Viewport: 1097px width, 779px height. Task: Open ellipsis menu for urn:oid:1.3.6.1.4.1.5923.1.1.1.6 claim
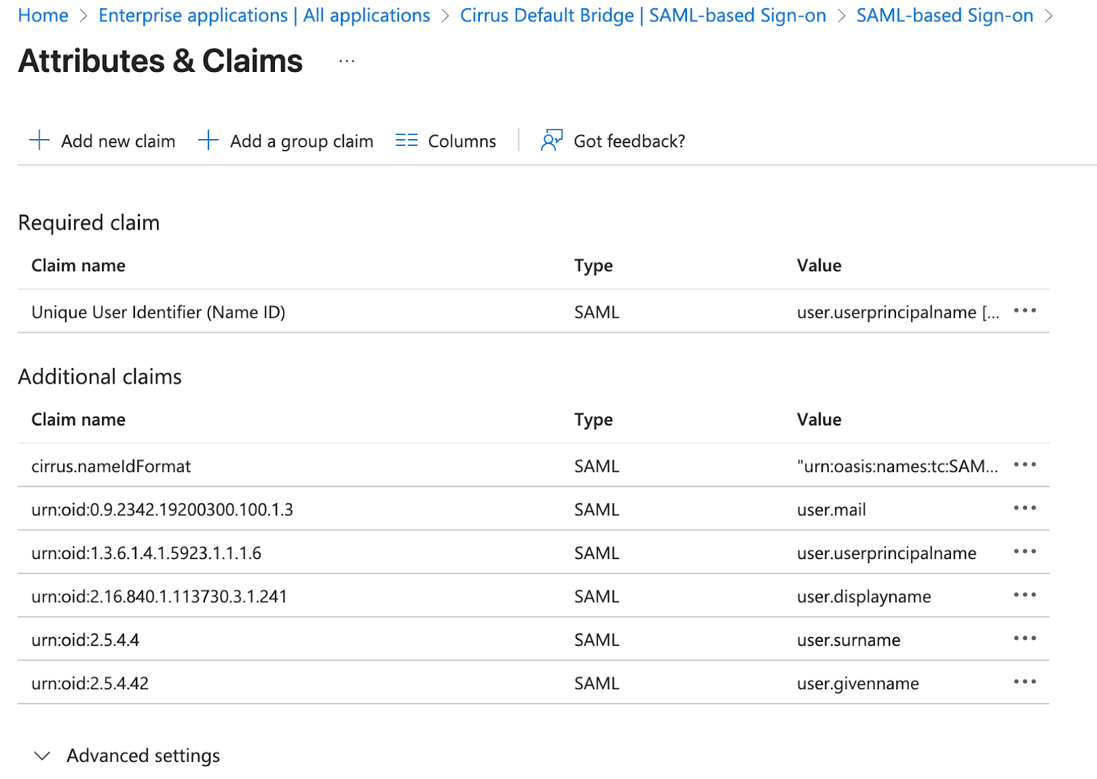click(1024, 552)
